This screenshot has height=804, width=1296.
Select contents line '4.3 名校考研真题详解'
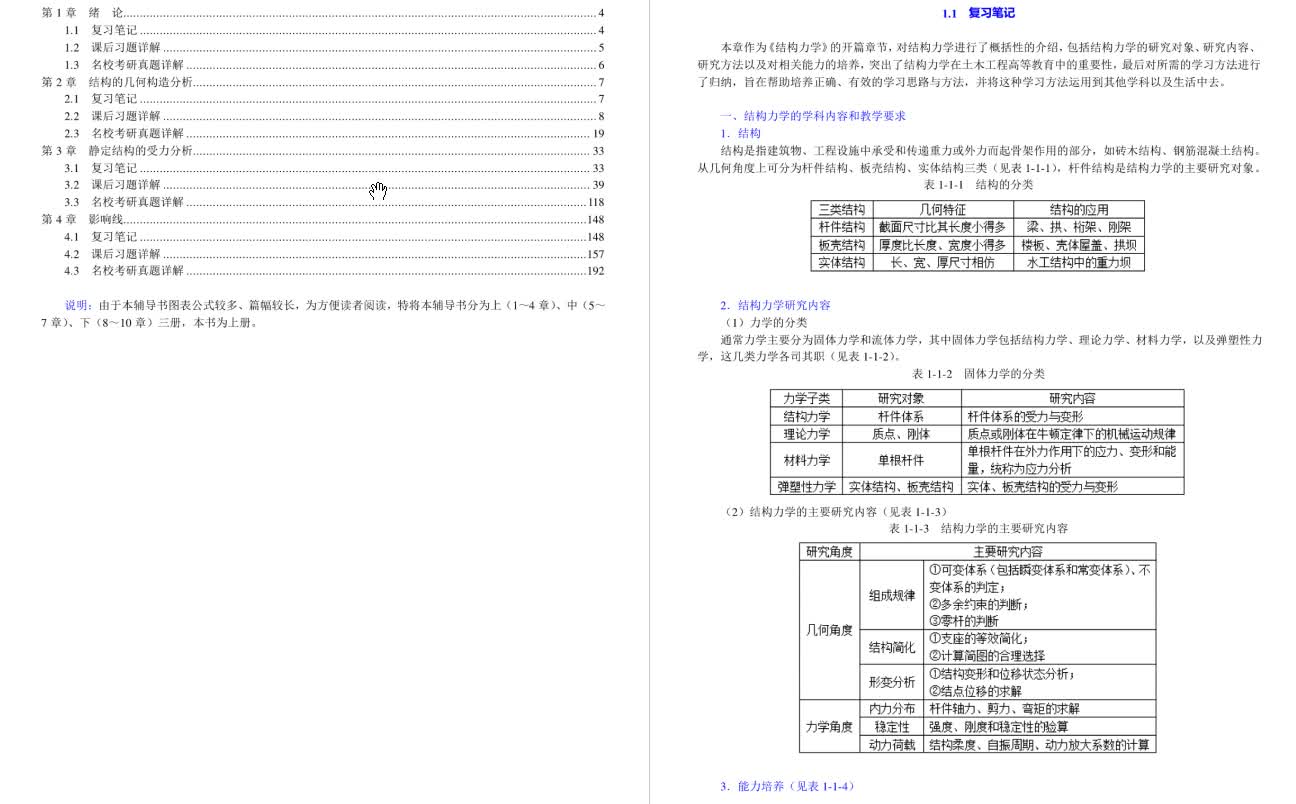click(x=334, y=270)
